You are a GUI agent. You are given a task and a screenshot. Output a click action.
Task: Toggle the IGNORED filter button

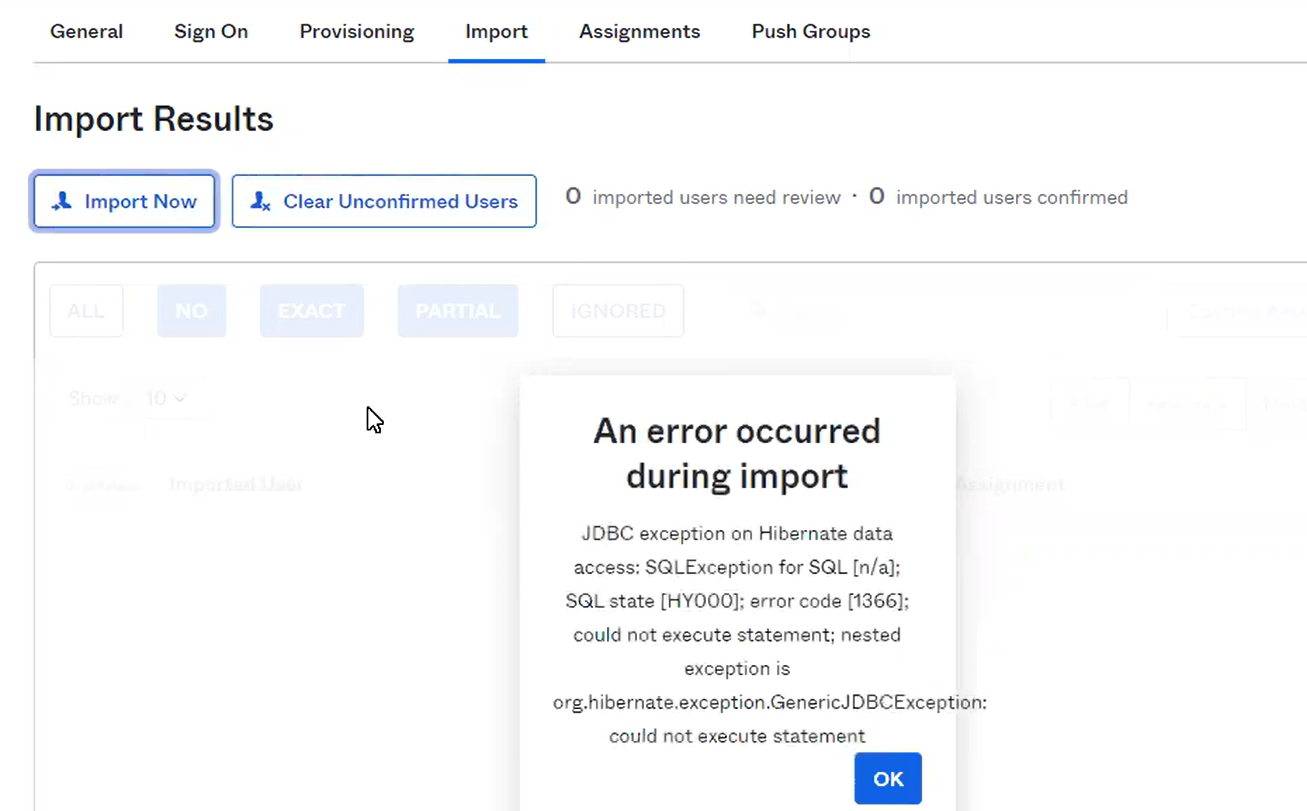point(617,311)
